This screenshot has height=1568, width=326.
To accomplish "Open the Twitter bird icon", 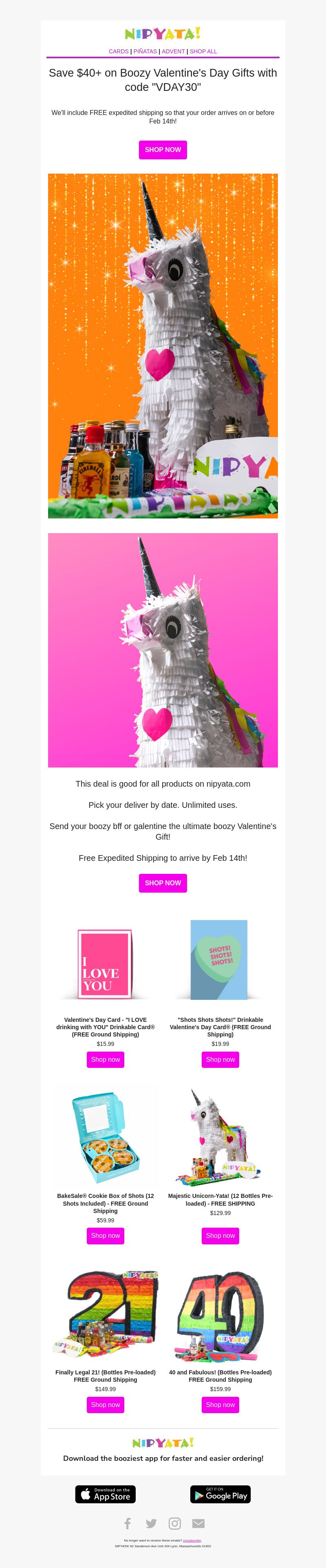I will (x=151, y=1523).
